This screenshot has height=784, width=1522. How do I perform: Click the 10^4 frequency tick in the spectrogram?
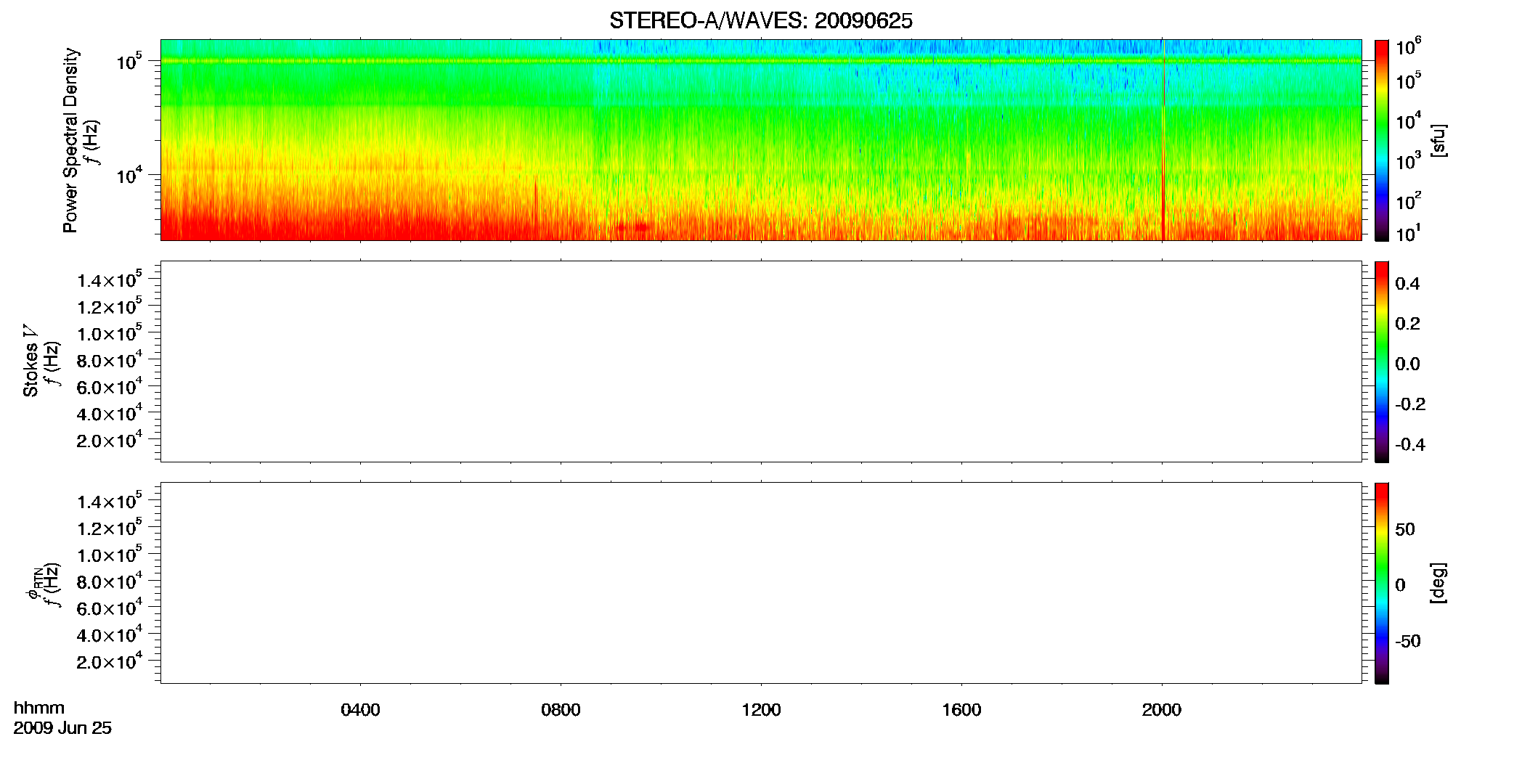tap(129, 175)
